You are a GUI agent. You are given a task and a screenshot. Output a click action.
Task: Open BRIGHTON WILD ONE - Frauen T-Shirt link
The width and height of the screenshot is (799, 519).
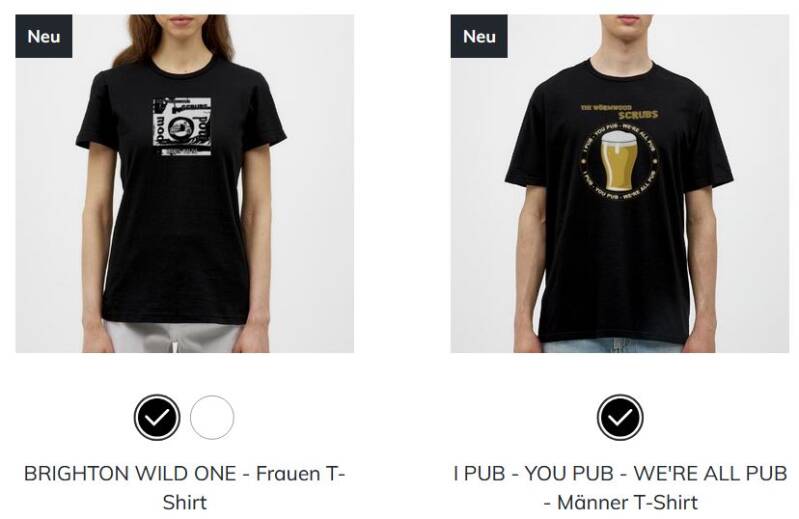pos(184,487)
